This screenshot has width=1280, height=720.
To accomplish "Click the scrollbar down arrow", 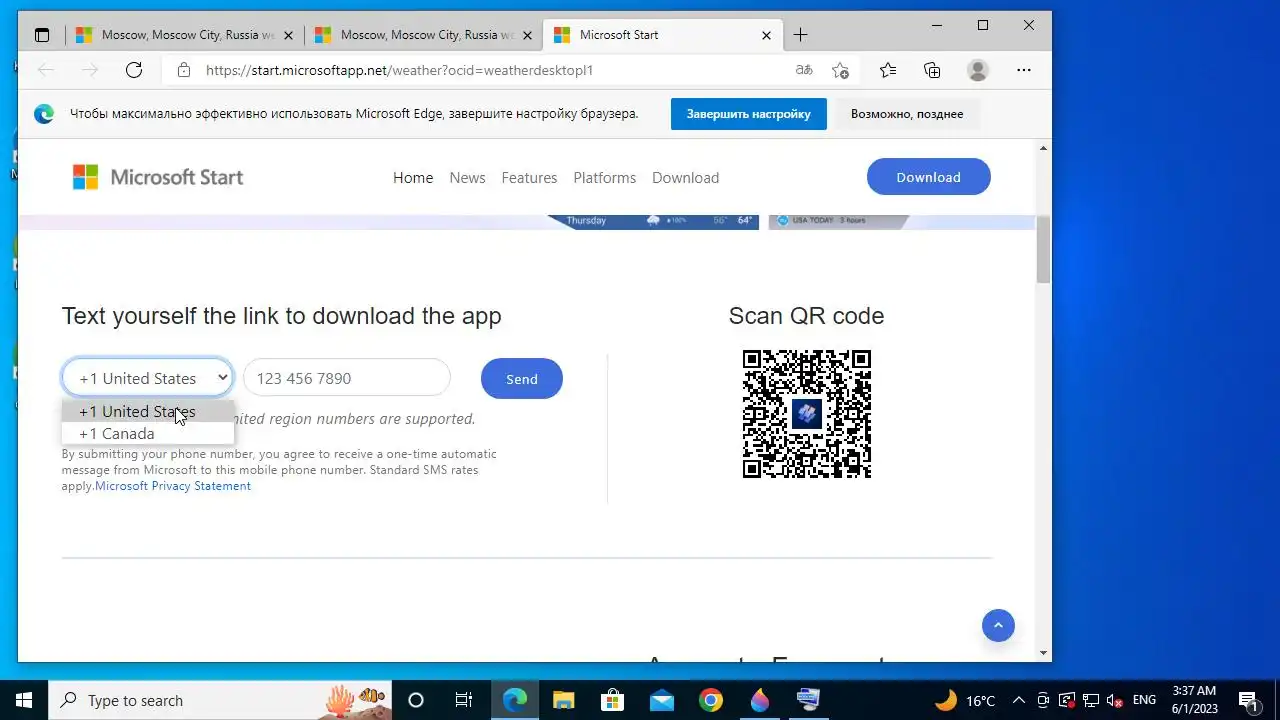I will tap(1043, 653).
